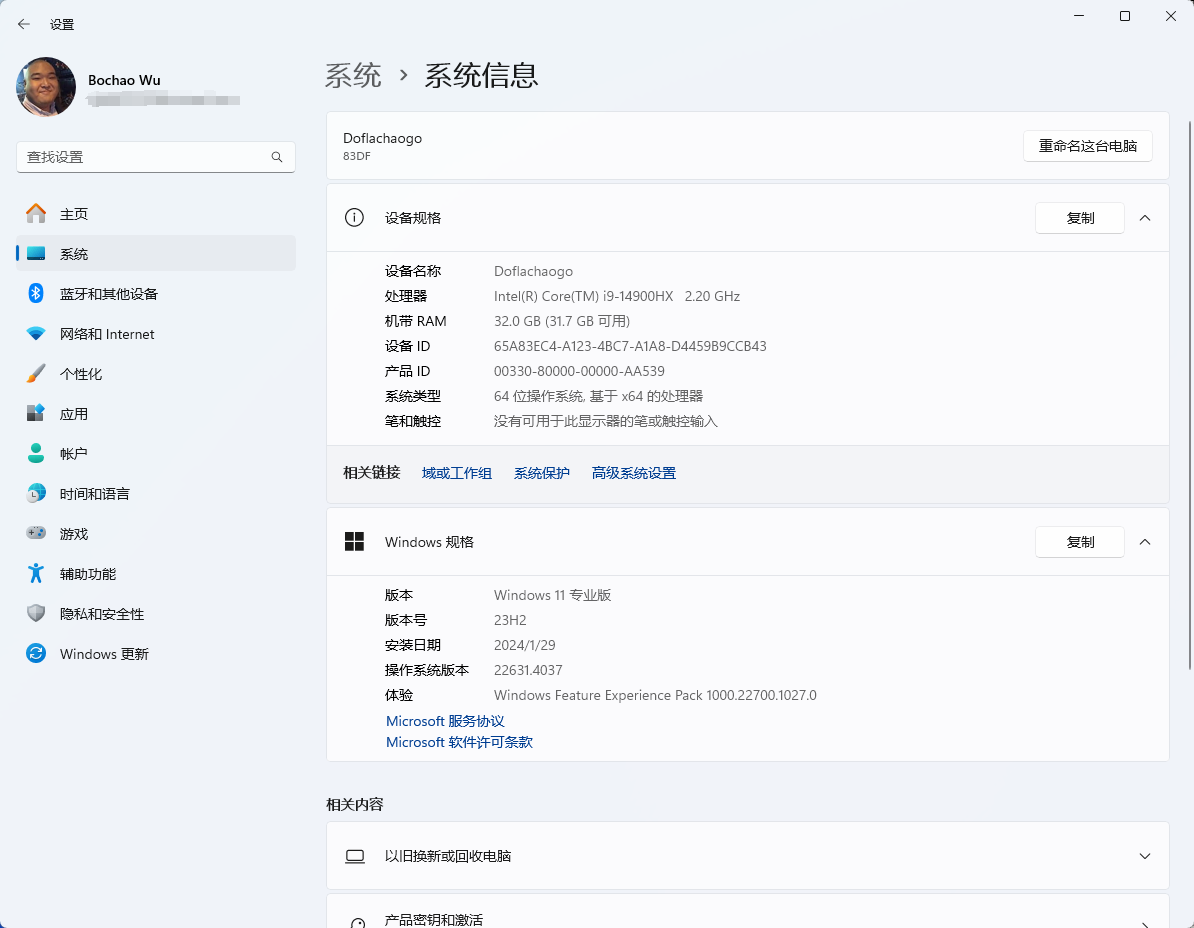
Task: Click the search magnifier icon
Action: pyautogui.click(x=277, y=157)
